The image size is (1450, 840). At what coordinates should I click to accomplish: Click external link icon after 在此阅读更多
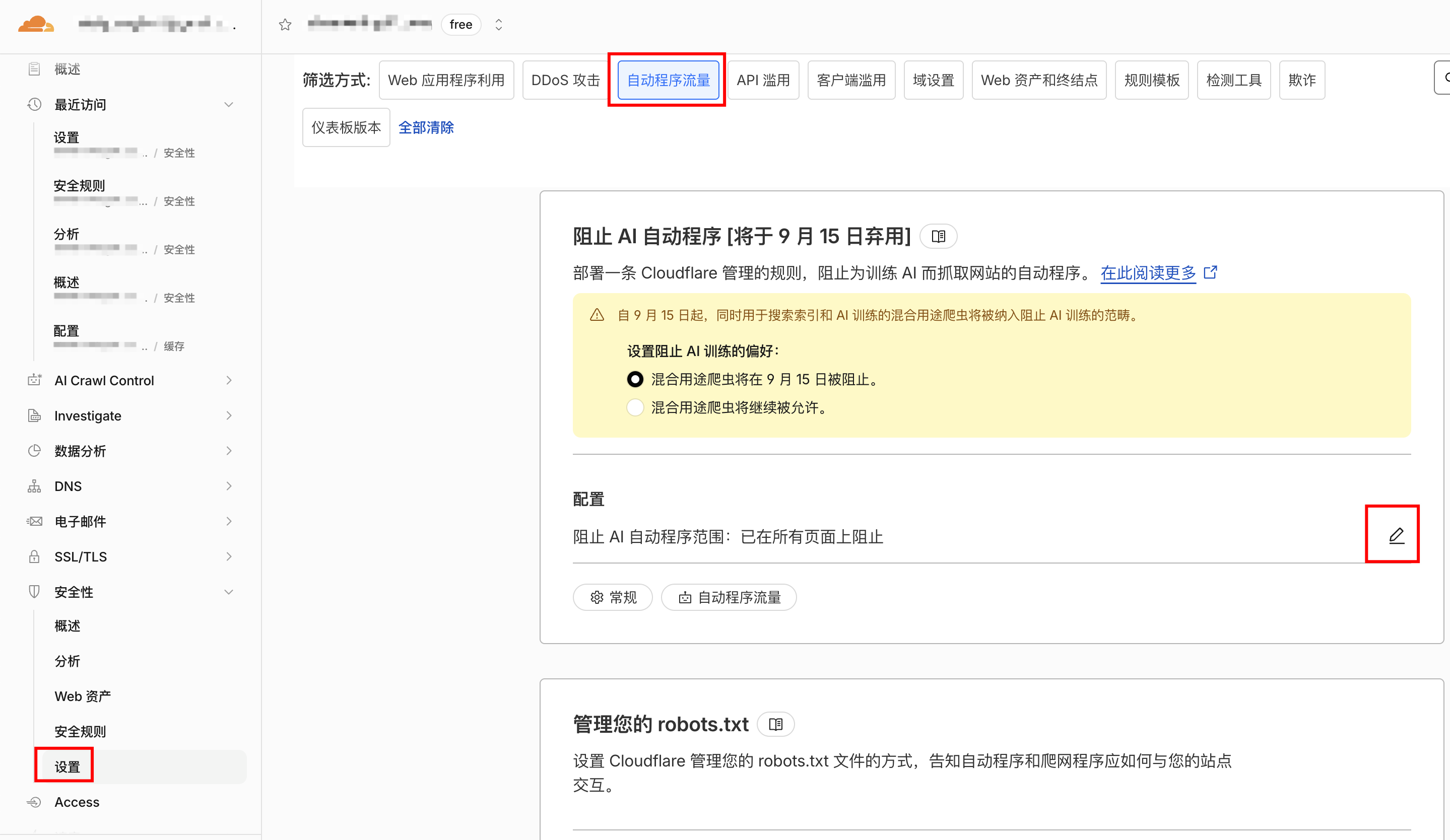pyautogui.click(x=1210, y=271)
